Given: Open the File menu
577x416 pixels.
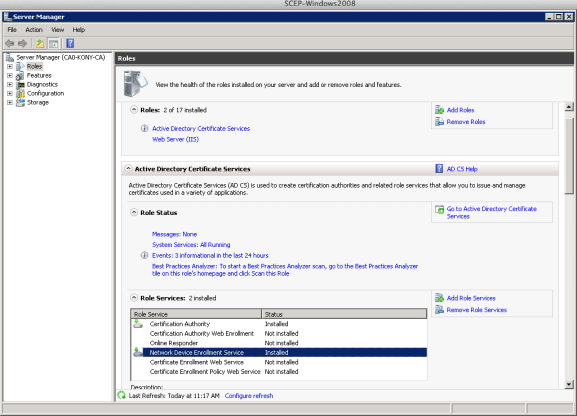Looking at the screenshot, I should (12, 30).
